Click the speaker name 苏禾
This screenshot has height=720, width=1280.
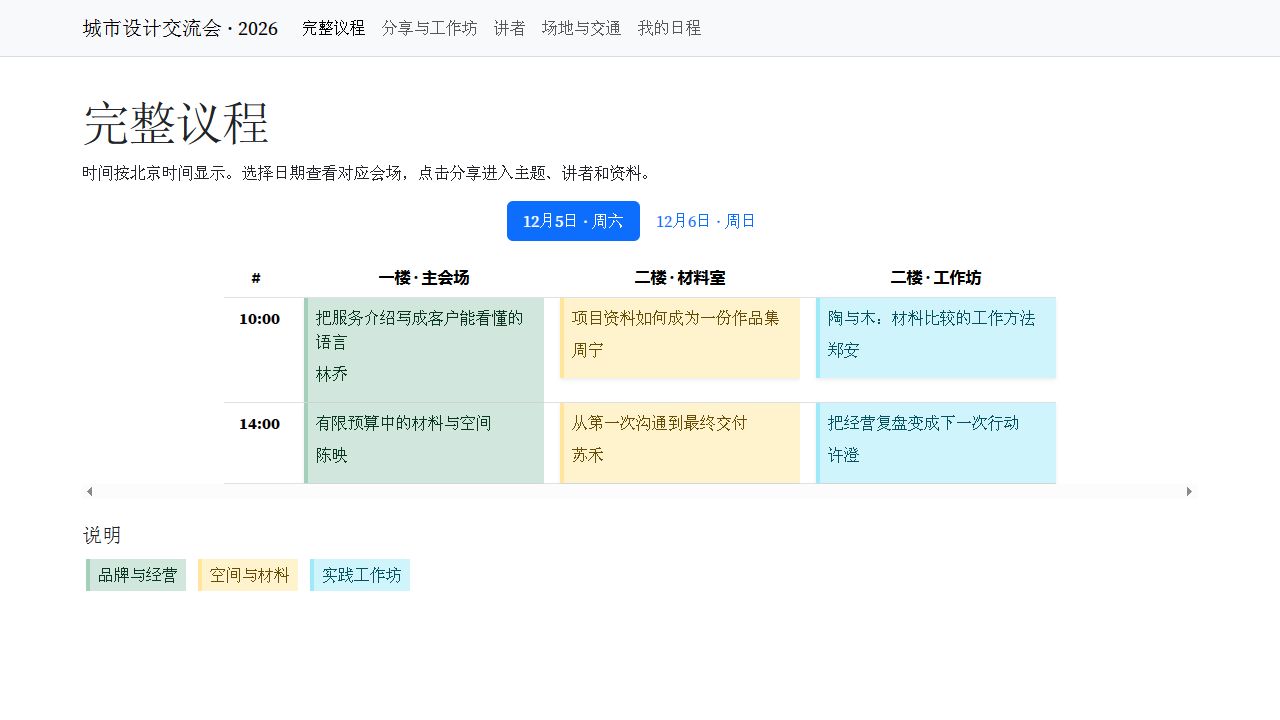point(588,455)
